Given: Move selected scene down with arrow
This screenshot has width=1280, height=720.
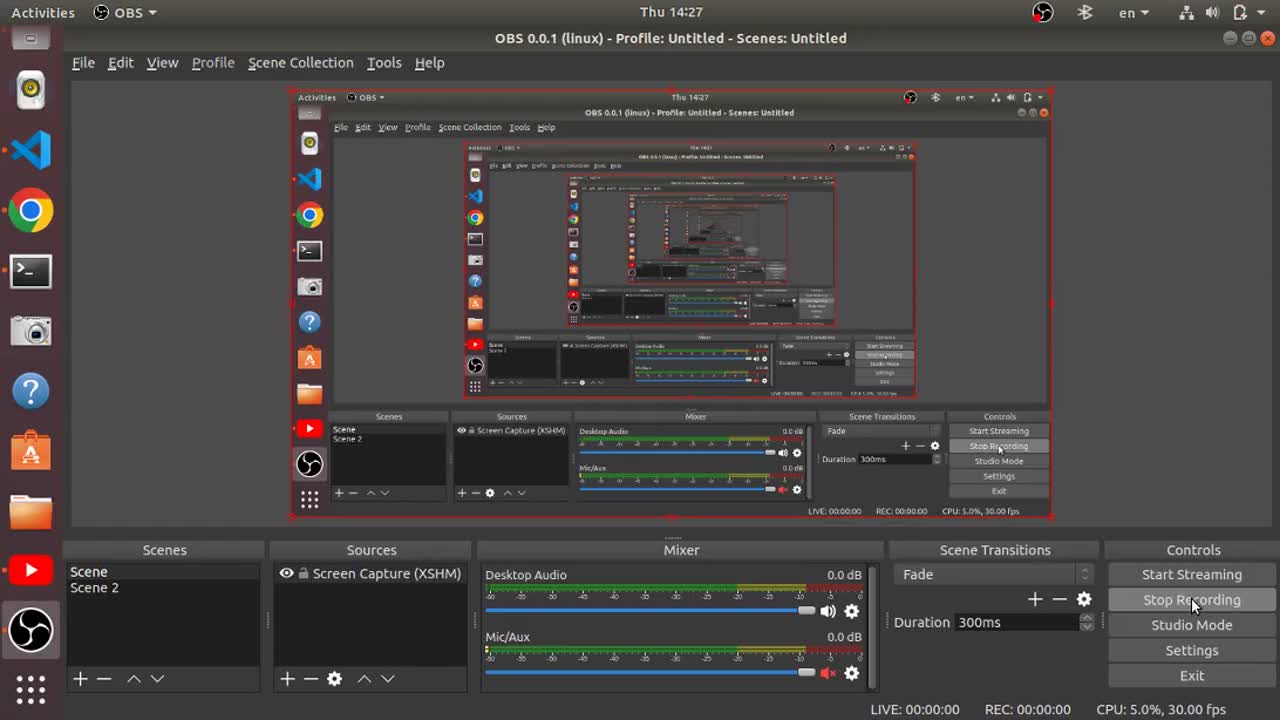Looking at the screenshot, I should 157,679.
